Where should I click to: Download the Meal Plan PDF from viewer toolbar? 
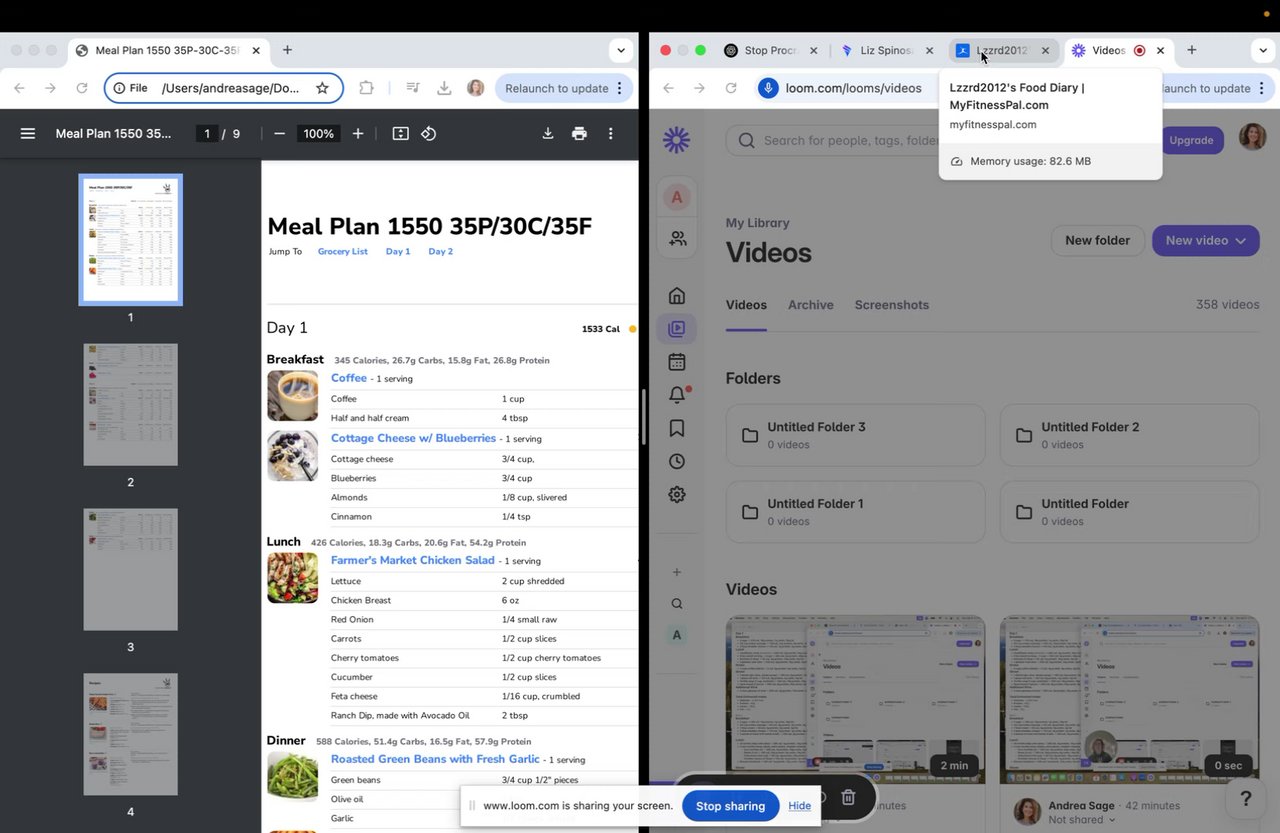tap(548, 133)
